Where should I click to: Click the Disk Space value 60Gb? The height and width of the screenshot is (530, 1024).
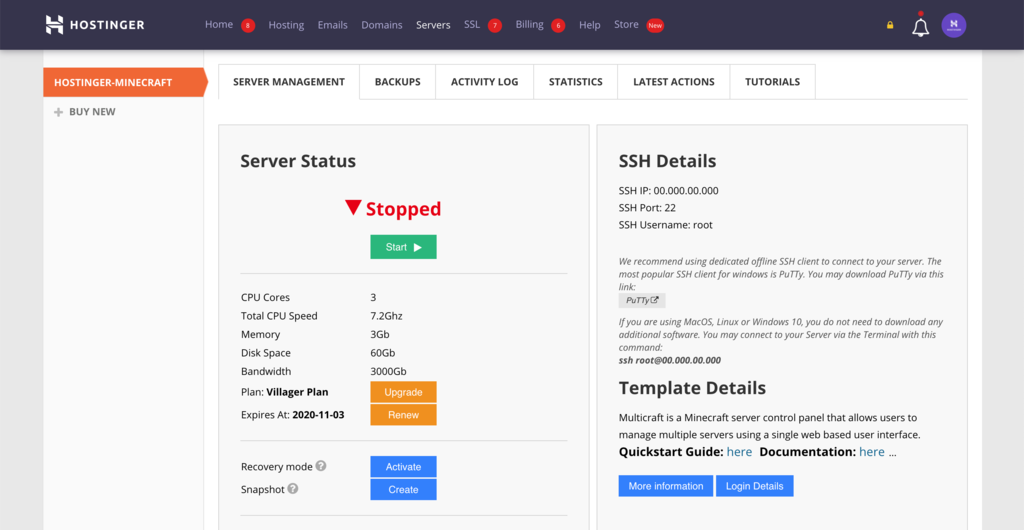click(383, 353)
